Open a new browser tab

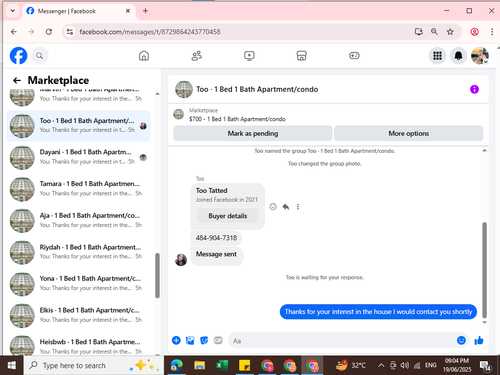click(145, 11)
